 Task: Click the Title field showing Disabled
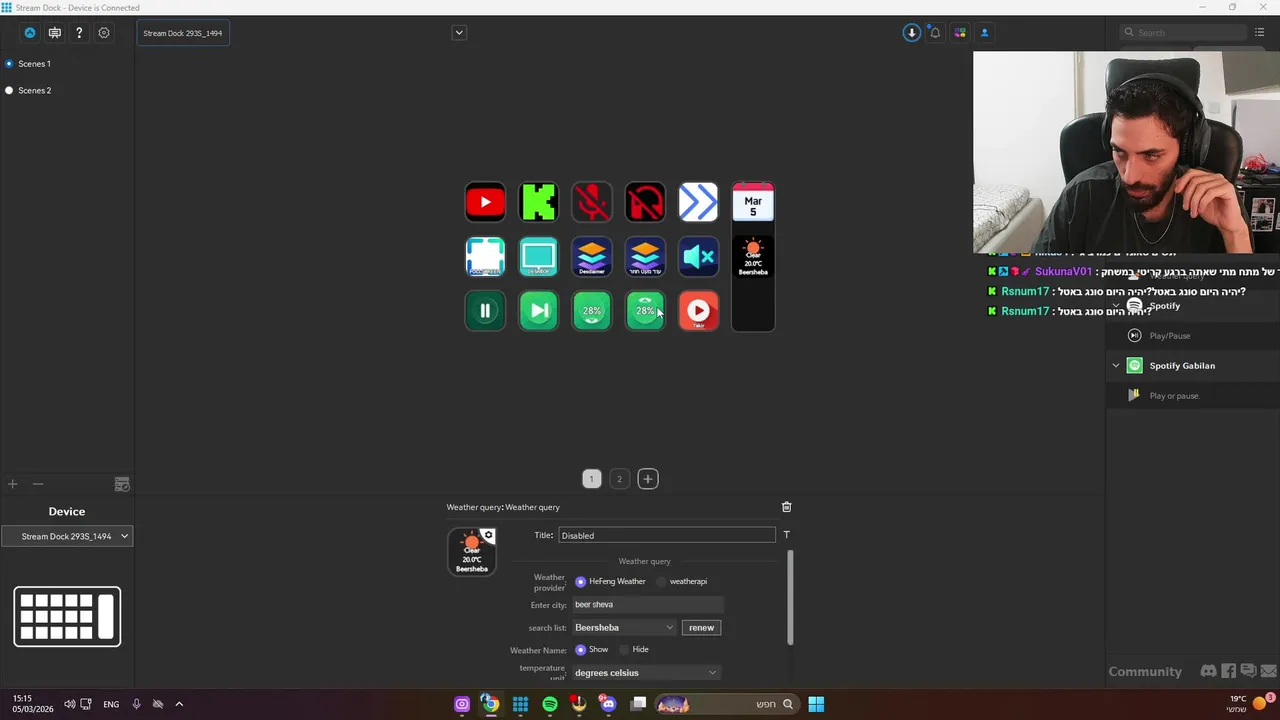click(667, 535)
